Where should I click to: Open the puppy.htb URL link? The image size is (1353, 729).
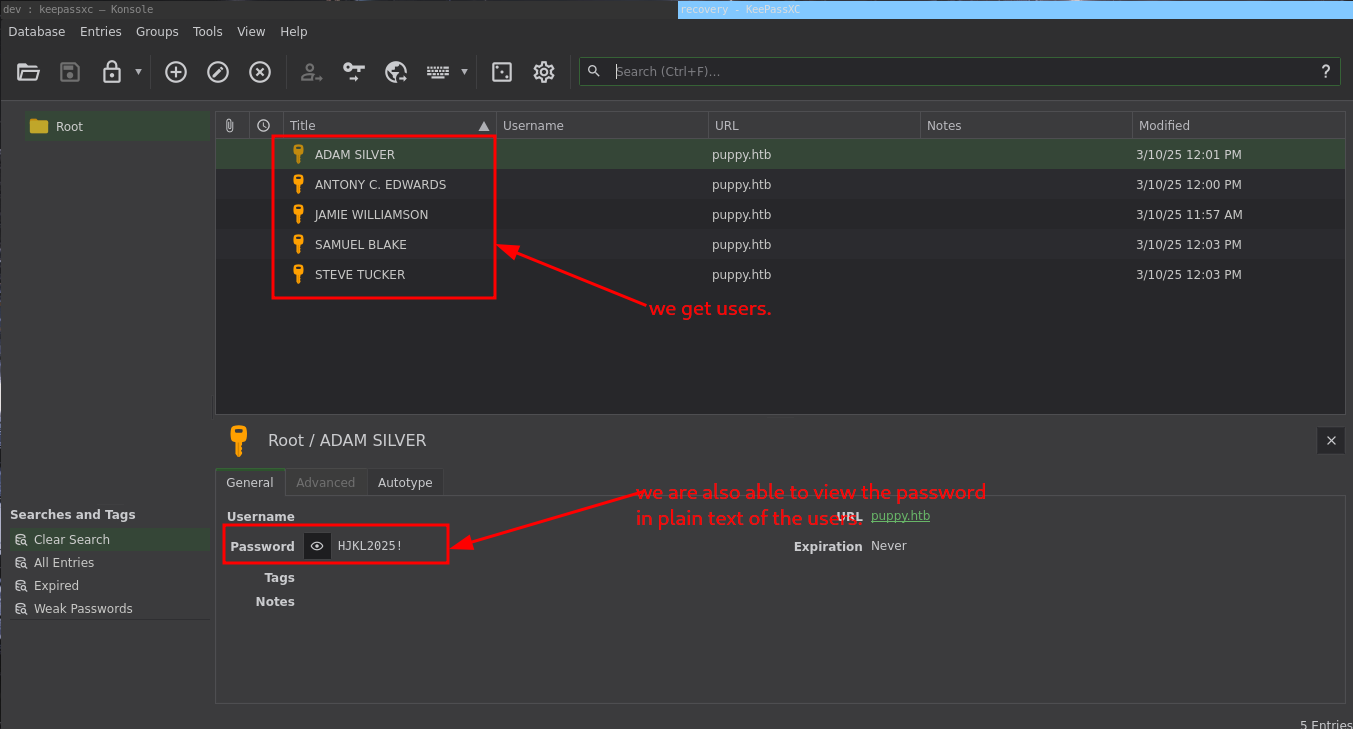pyautogui.click(x=900, y=516)
